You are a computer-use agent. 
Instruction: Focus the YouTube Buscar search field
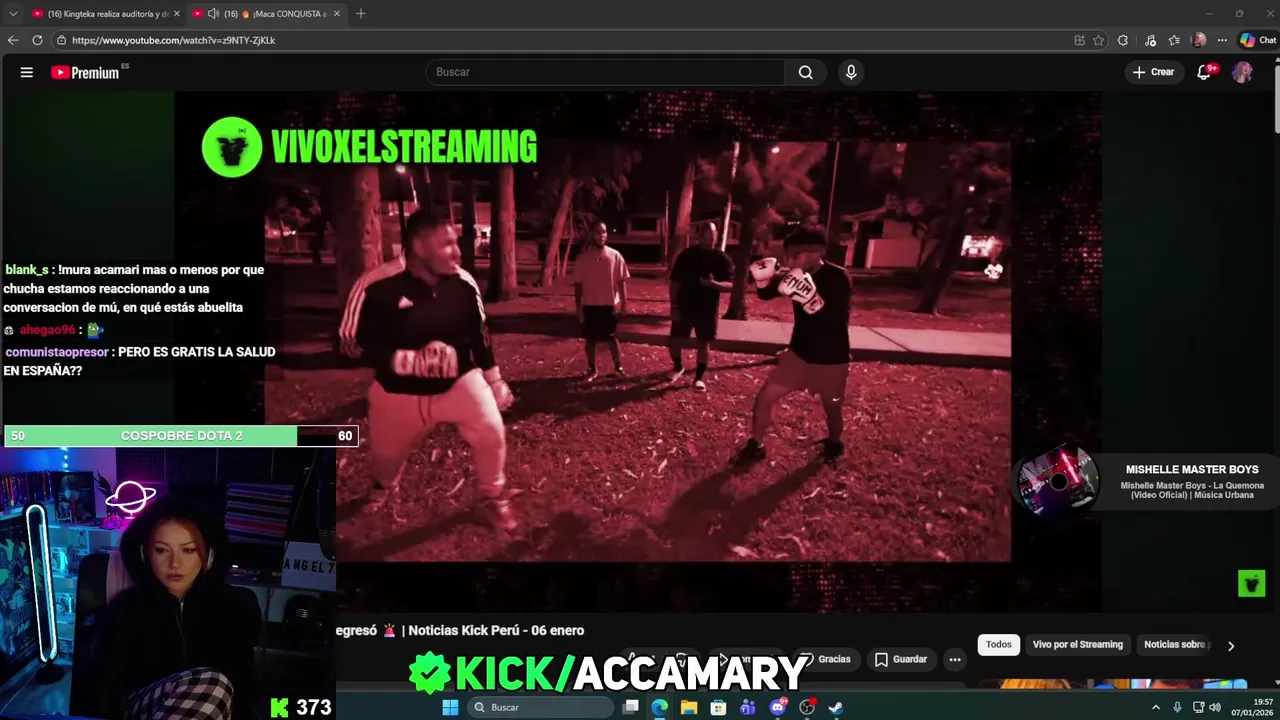click(605, 72)
